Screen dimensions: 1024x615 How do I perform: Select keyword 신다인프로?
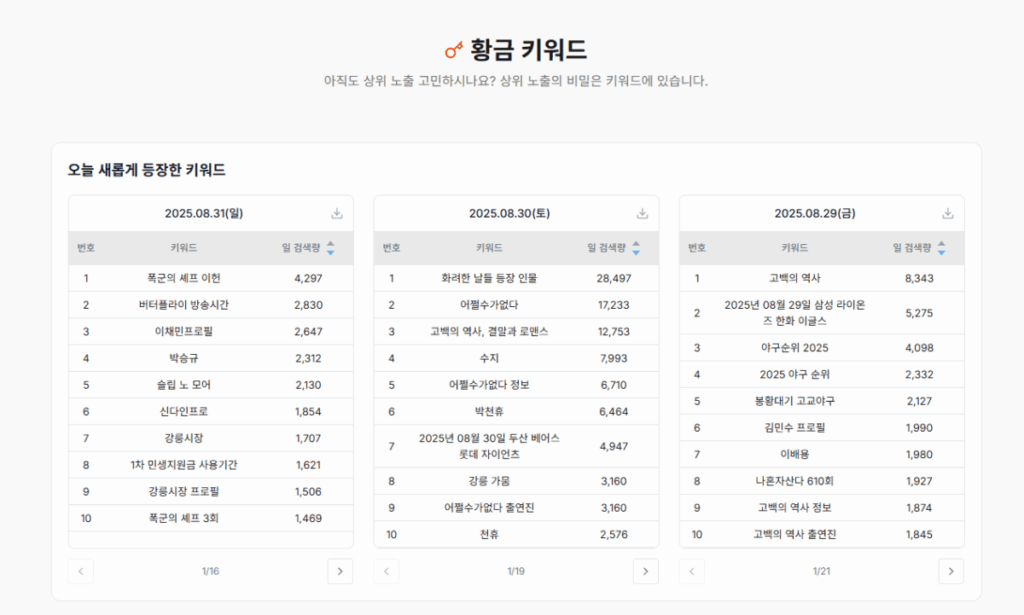[x=184, y=412]
